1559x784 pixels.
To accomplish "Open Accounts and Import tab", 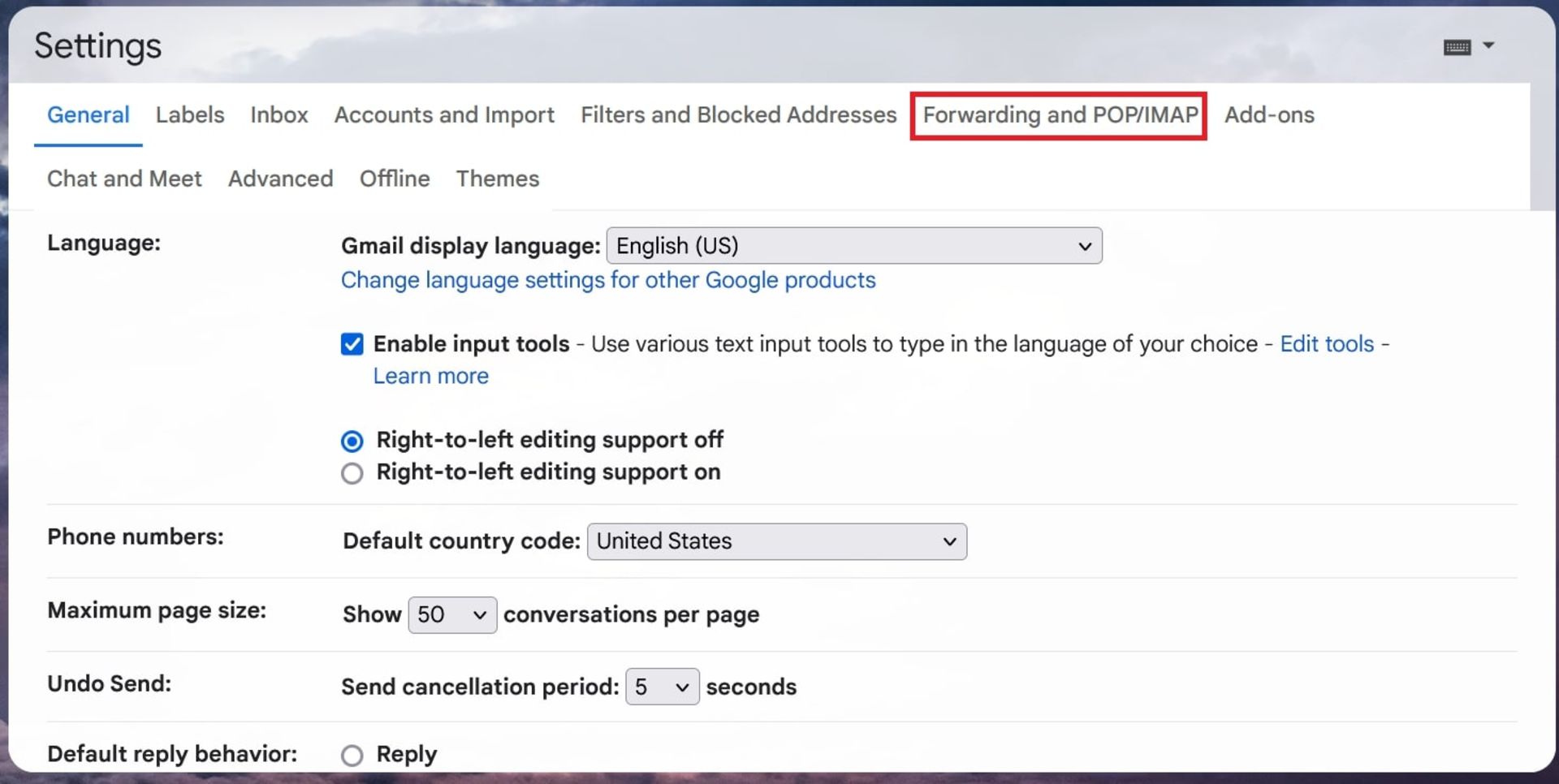I will 444,115.
